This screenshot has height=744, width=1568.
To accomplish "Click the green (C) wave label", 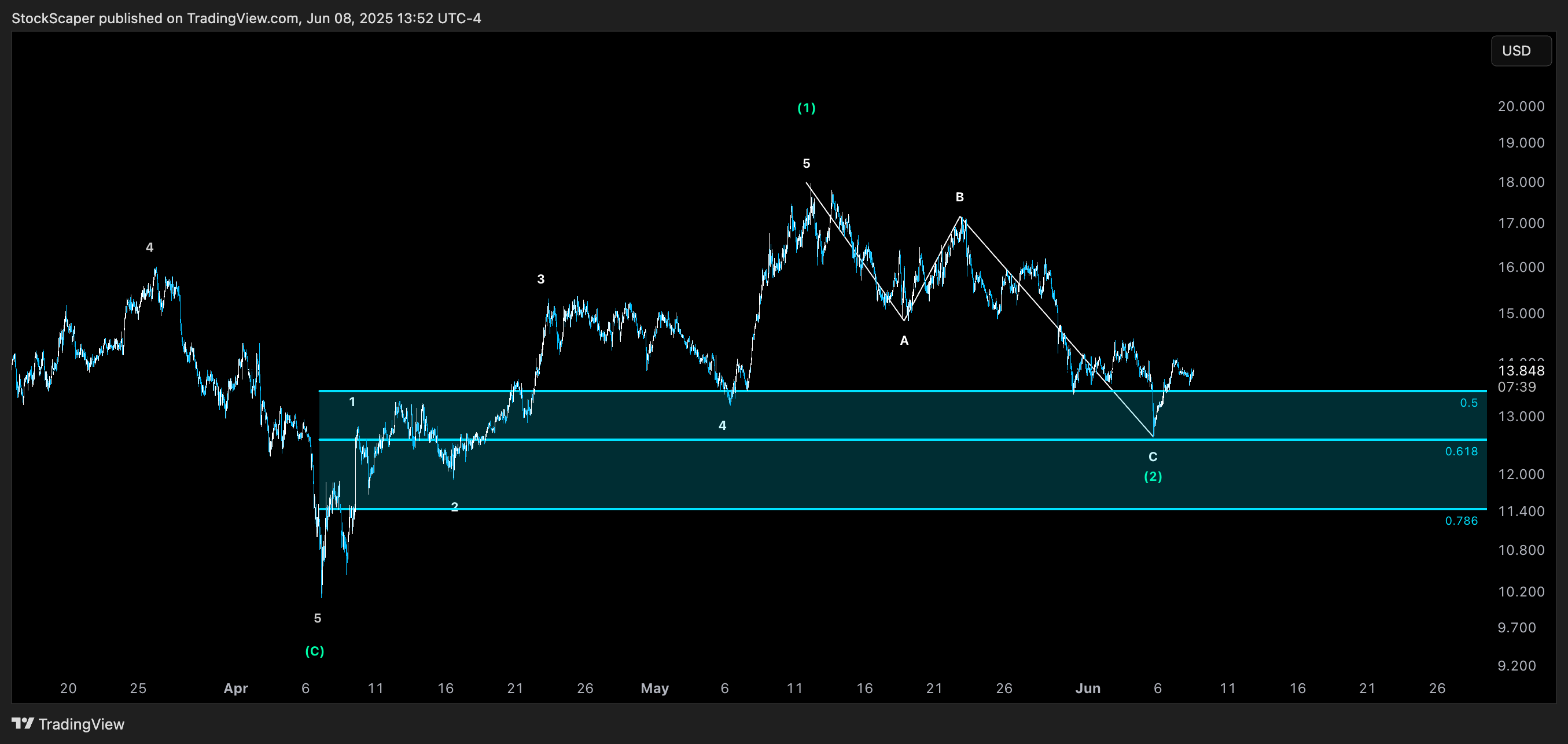I will [315, 651].
